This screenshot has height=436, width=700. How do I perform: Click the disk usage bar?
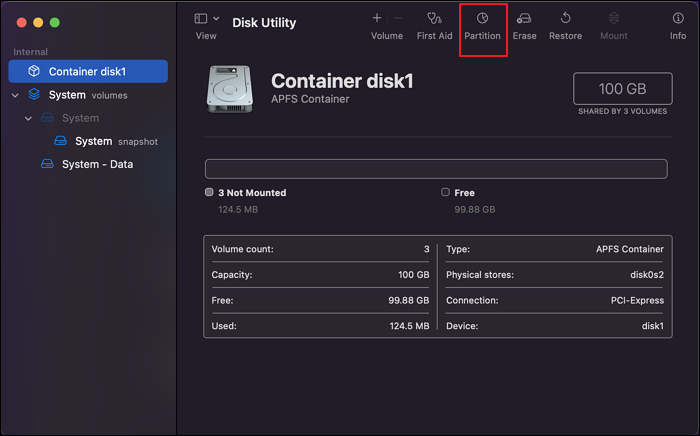(x=436, y=168)
